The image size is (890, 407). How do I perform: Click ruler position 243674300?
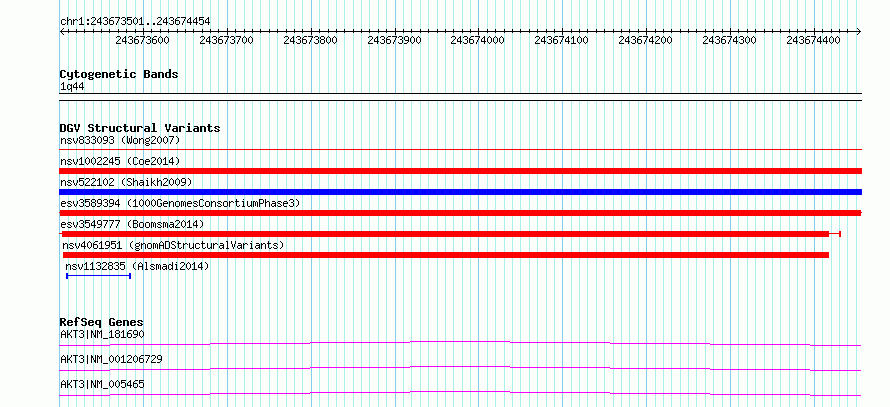730,40
